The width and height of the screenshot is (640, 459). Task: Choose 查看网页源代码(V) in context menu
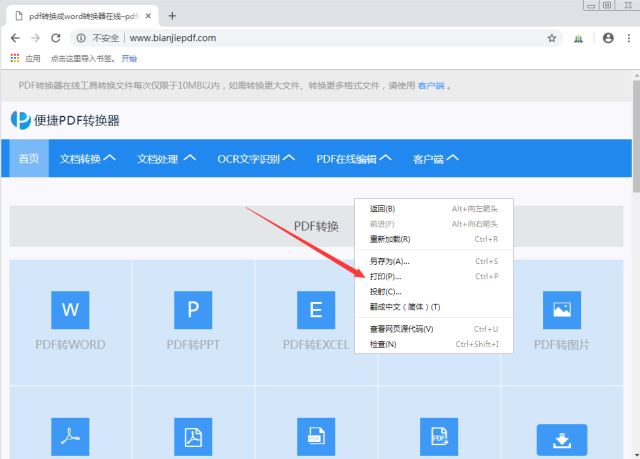click(x=434, y=329)
